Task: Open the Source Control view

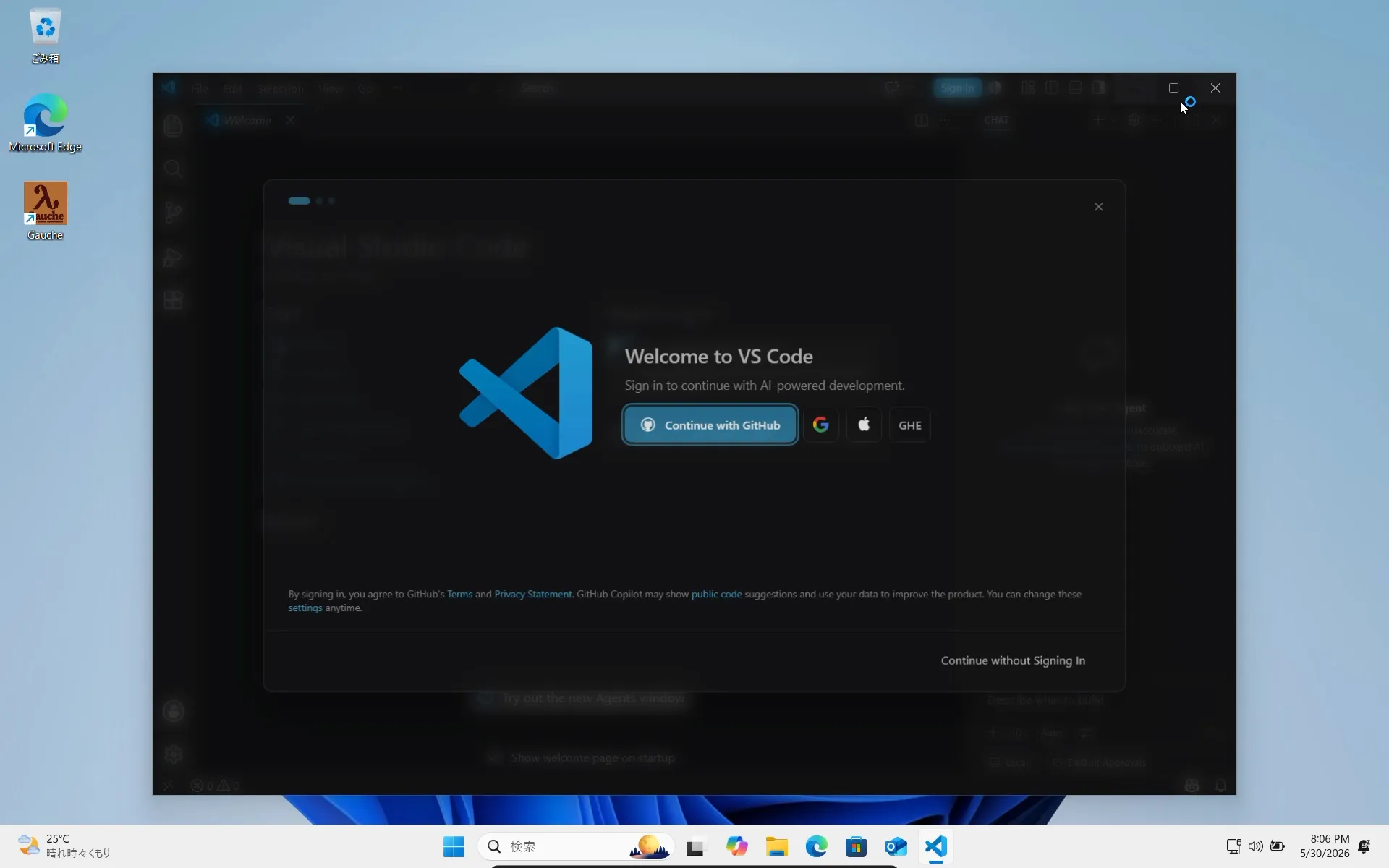Action: click(173, 213)
